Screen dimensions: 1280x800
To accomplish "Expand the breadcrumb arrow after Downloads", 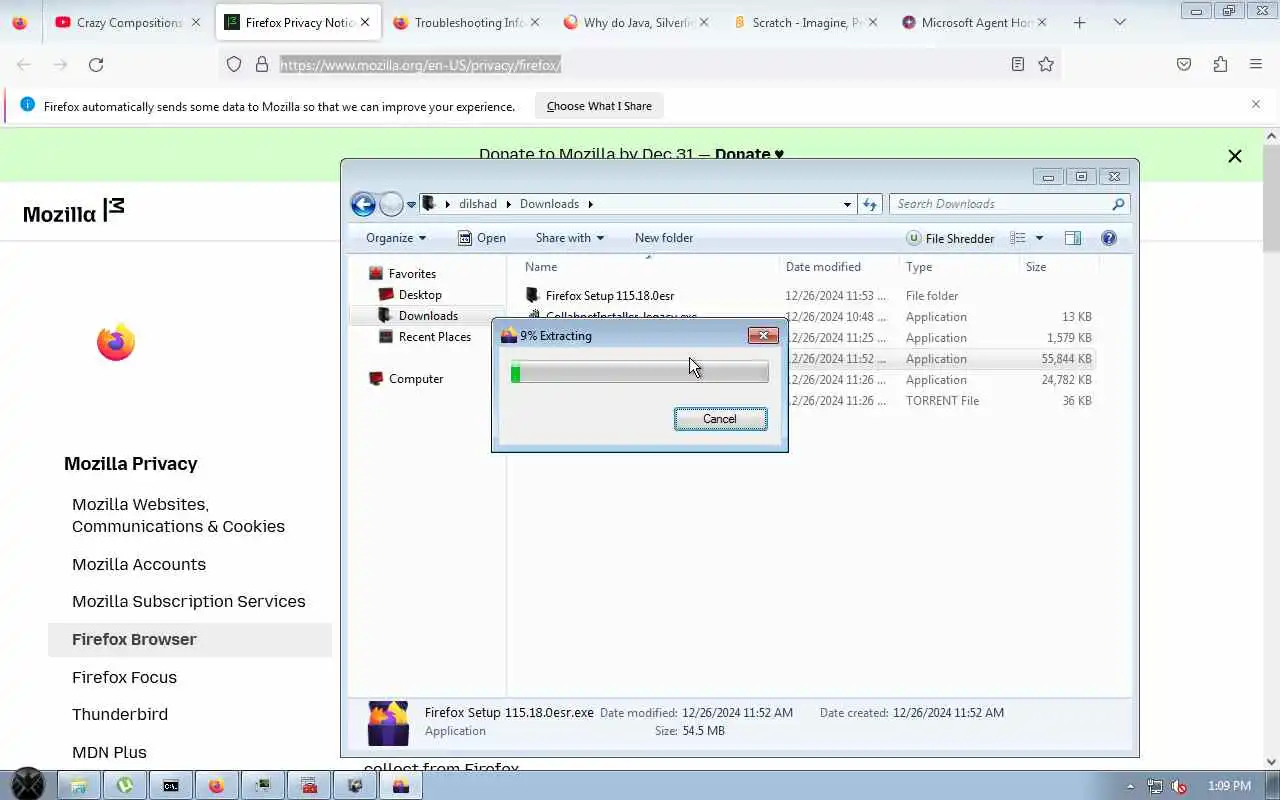I will point(590,204).
